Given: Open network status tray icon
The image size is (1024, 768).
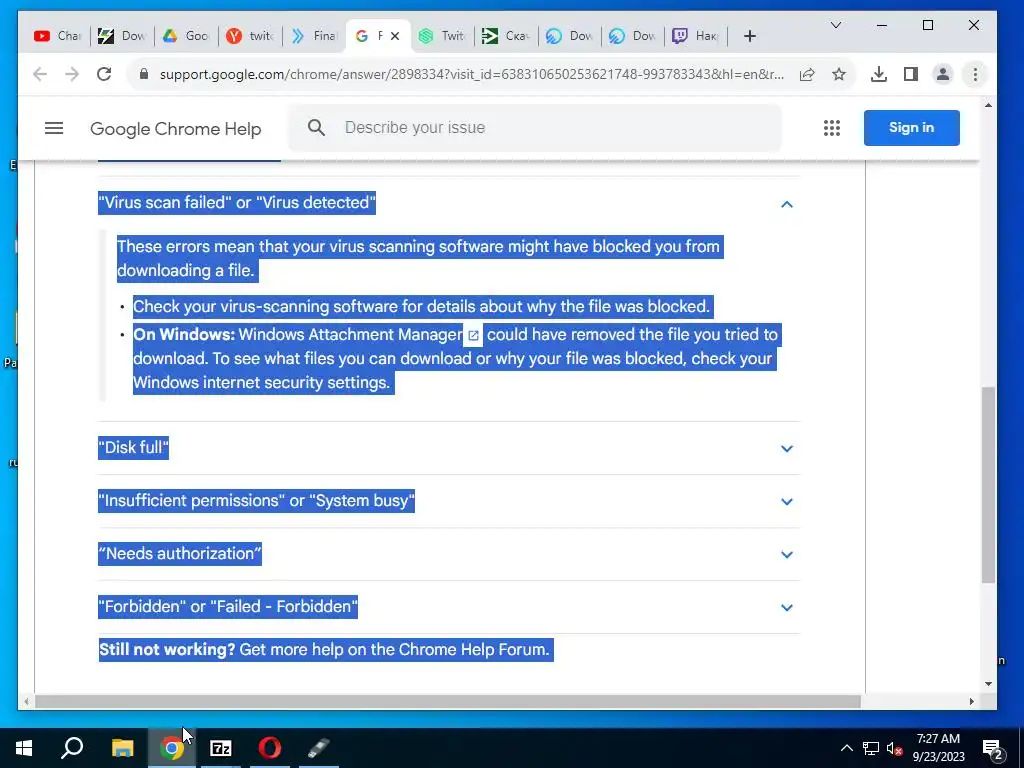Looking at the screenshot, I should [871, 748].
